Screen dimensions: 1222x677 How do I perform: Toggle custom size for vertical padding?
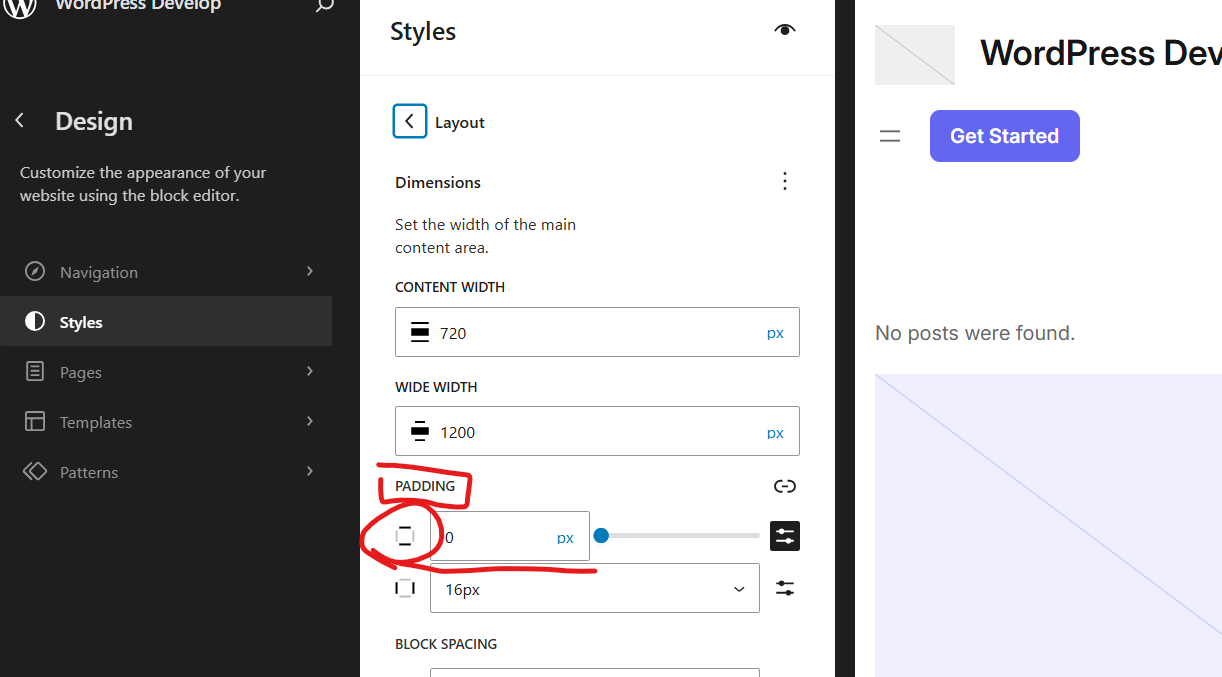click(785, 536)
